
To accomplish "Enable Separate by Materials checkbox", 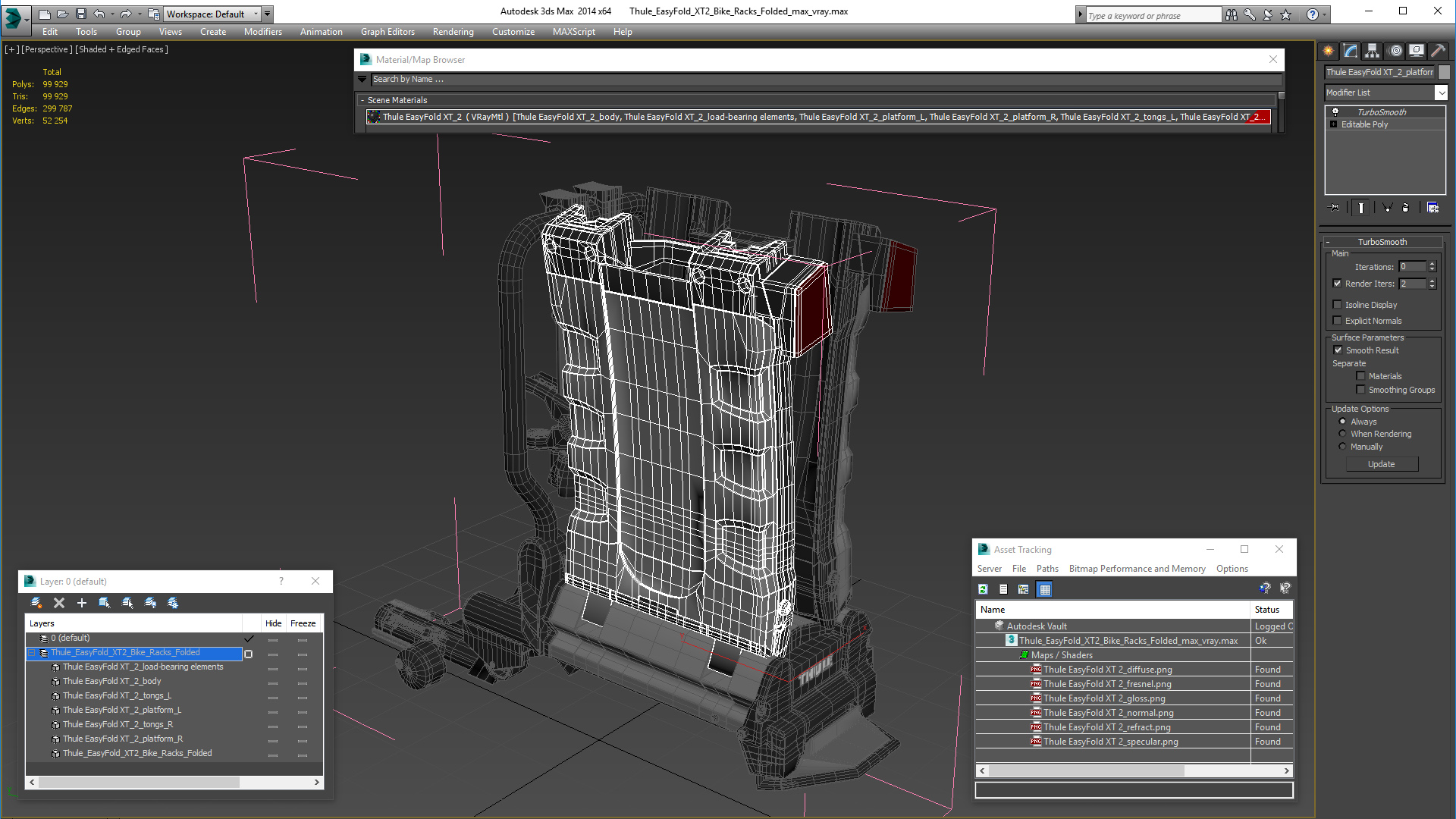I will (1361, 376).
